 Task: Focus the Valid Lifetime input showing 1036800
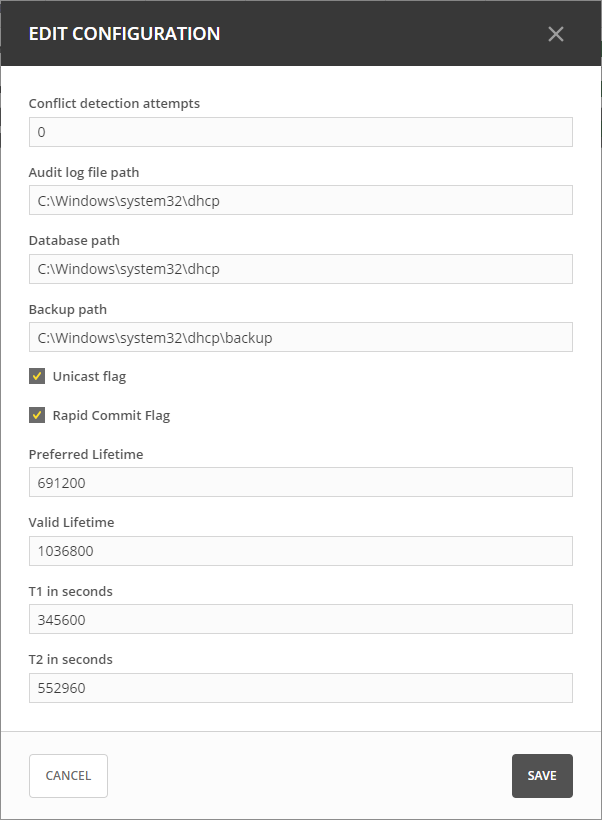300,551
